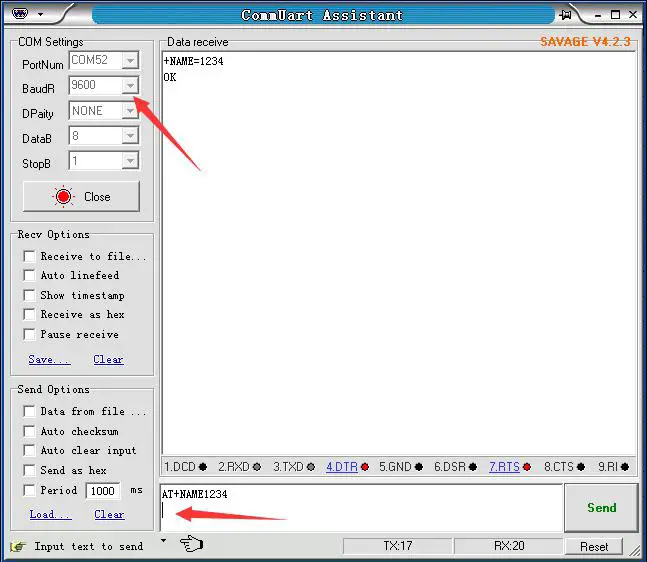Enable Send as hex checkbox

click(x=29, y=470)
